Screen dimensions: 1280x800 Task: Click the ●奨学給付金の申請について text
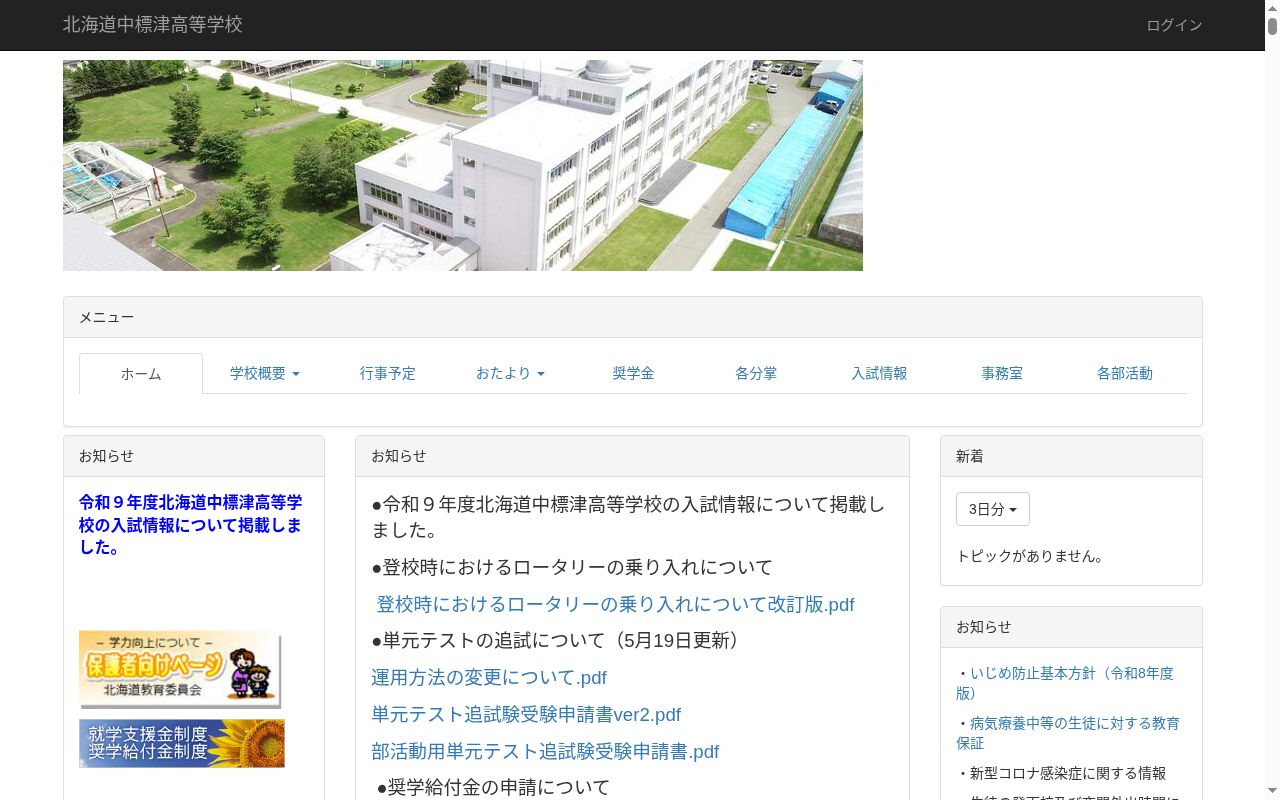pyautogui.click(x=493, y=787)
